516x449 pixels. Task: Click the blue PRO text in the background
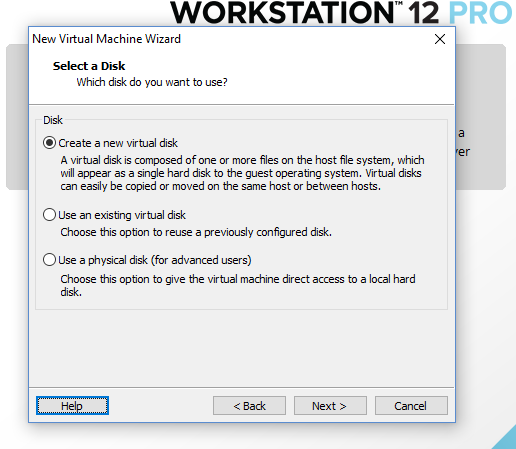[x=480, y=12]
